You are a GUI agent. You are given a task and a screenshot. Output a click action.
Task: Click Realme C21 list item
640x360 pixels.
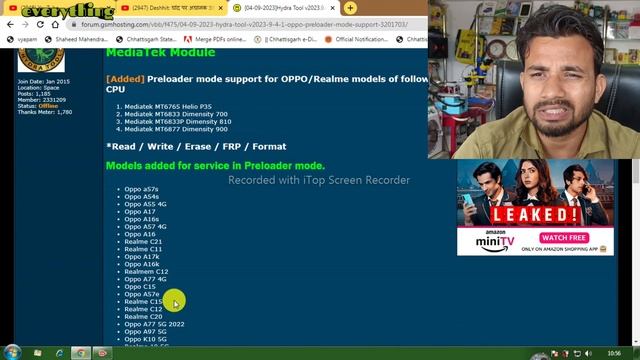(x=143, y=242)
